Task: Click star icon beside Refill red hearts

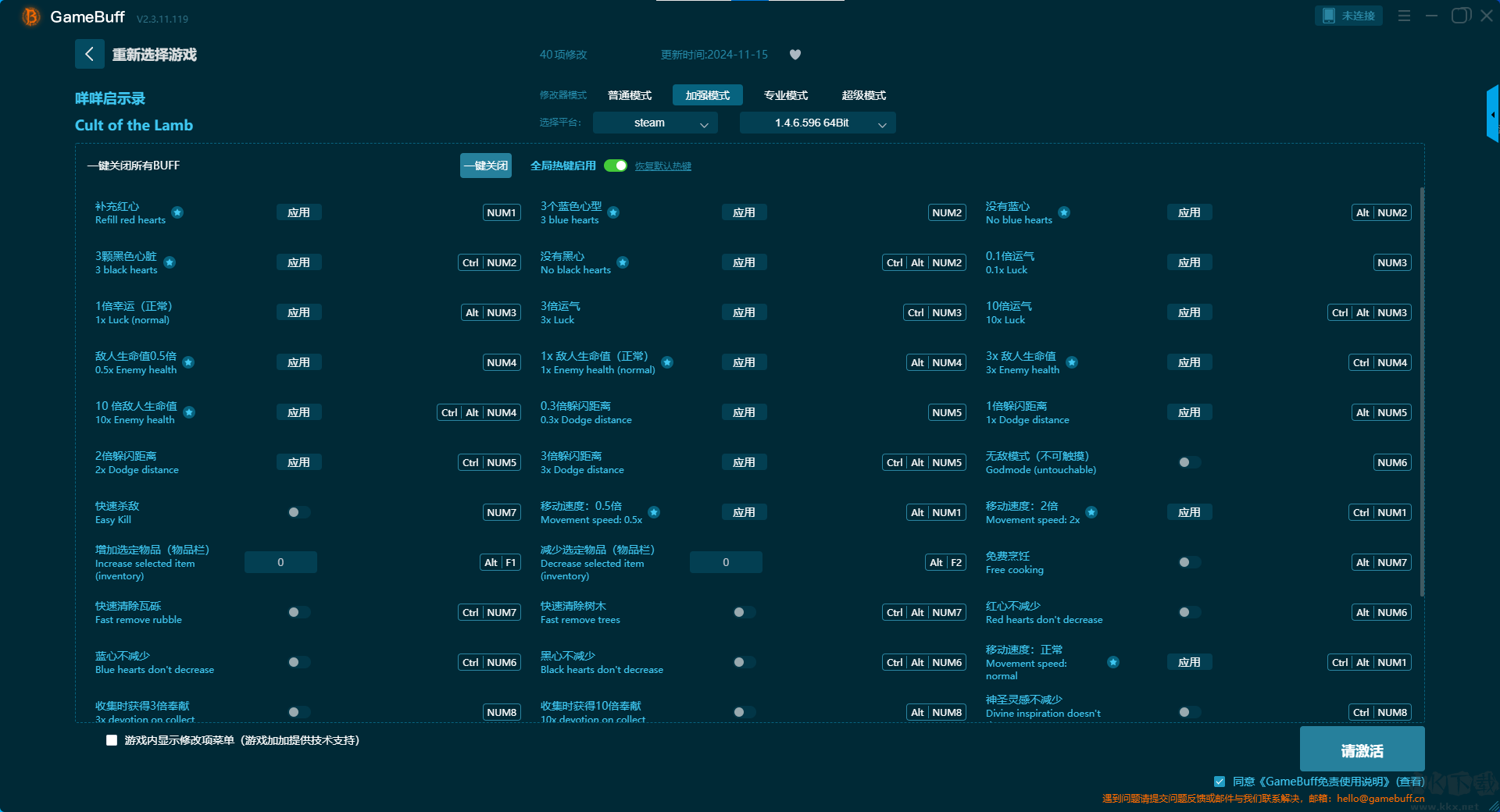Action: pyautogui.click(x=177, y=212)
